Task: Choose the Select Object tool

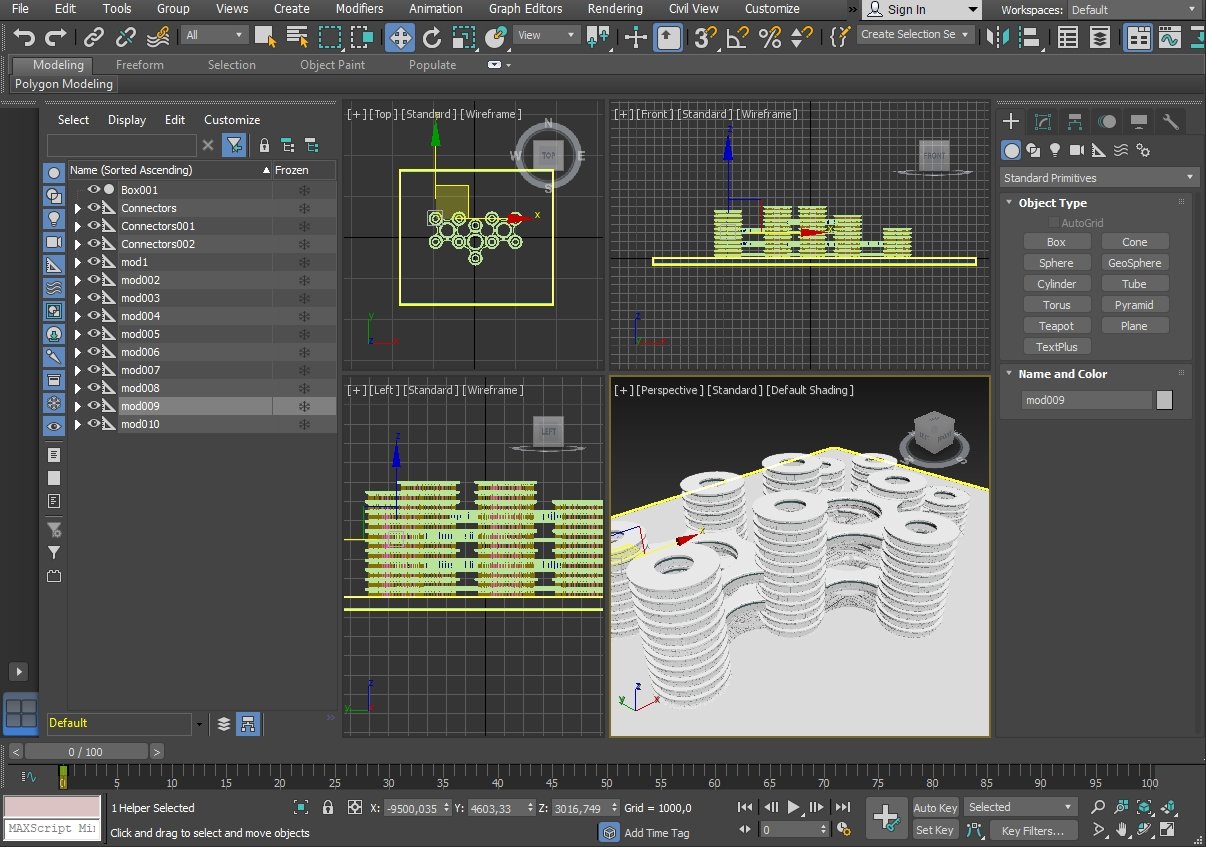Action: [265, 37]
